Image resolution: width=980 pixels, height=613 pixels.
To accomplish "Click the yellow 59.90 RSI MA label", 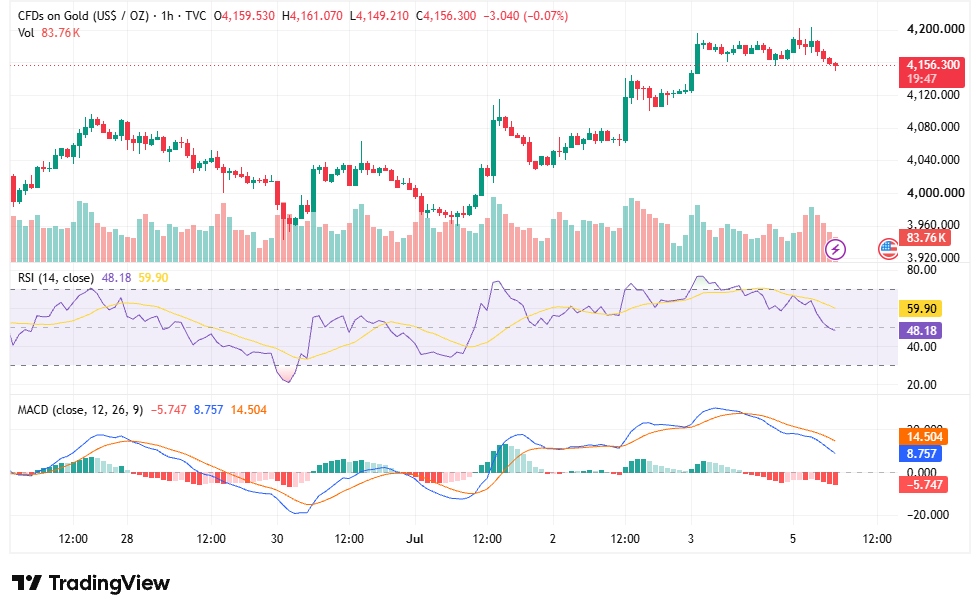I will (920, 309).
